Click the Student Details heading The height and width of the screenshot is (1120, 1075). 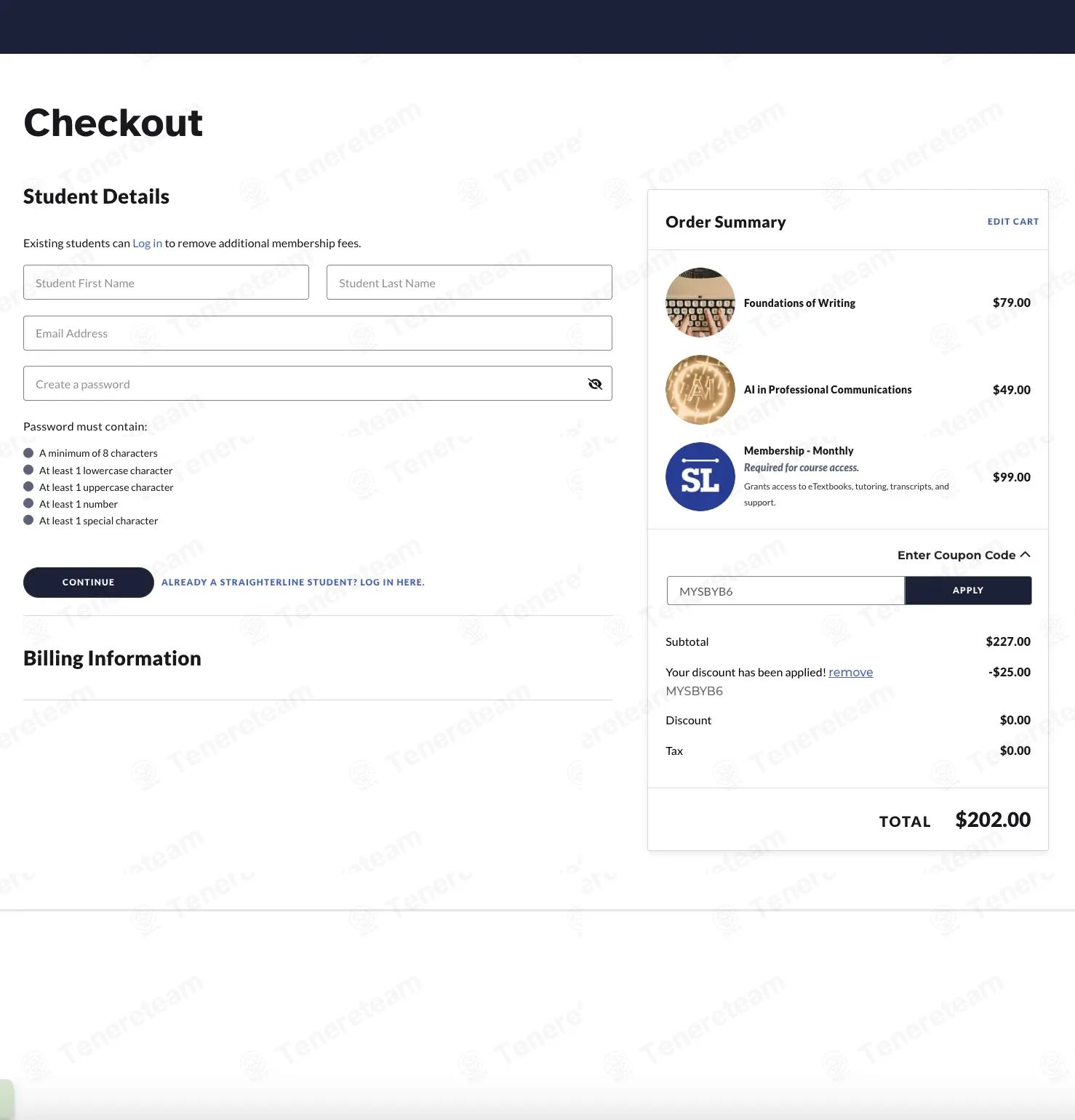96,196
